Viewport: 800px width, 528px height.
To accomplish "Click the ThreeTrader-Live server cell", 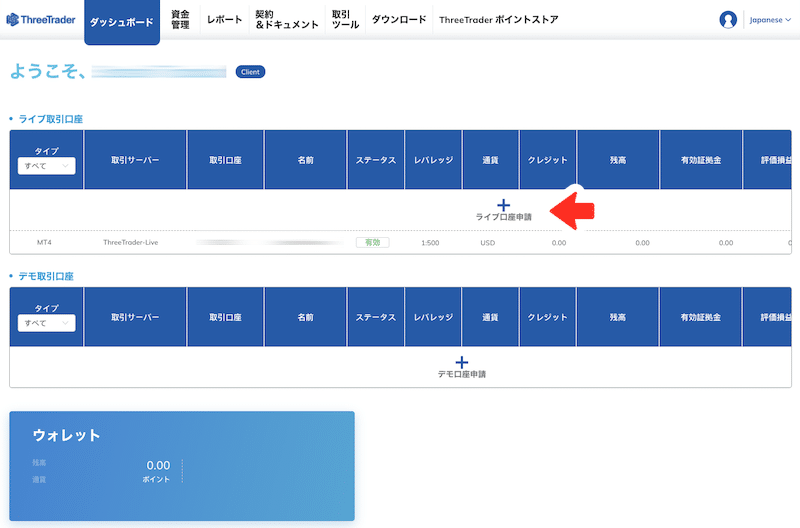I will click(x=131, y=242).
